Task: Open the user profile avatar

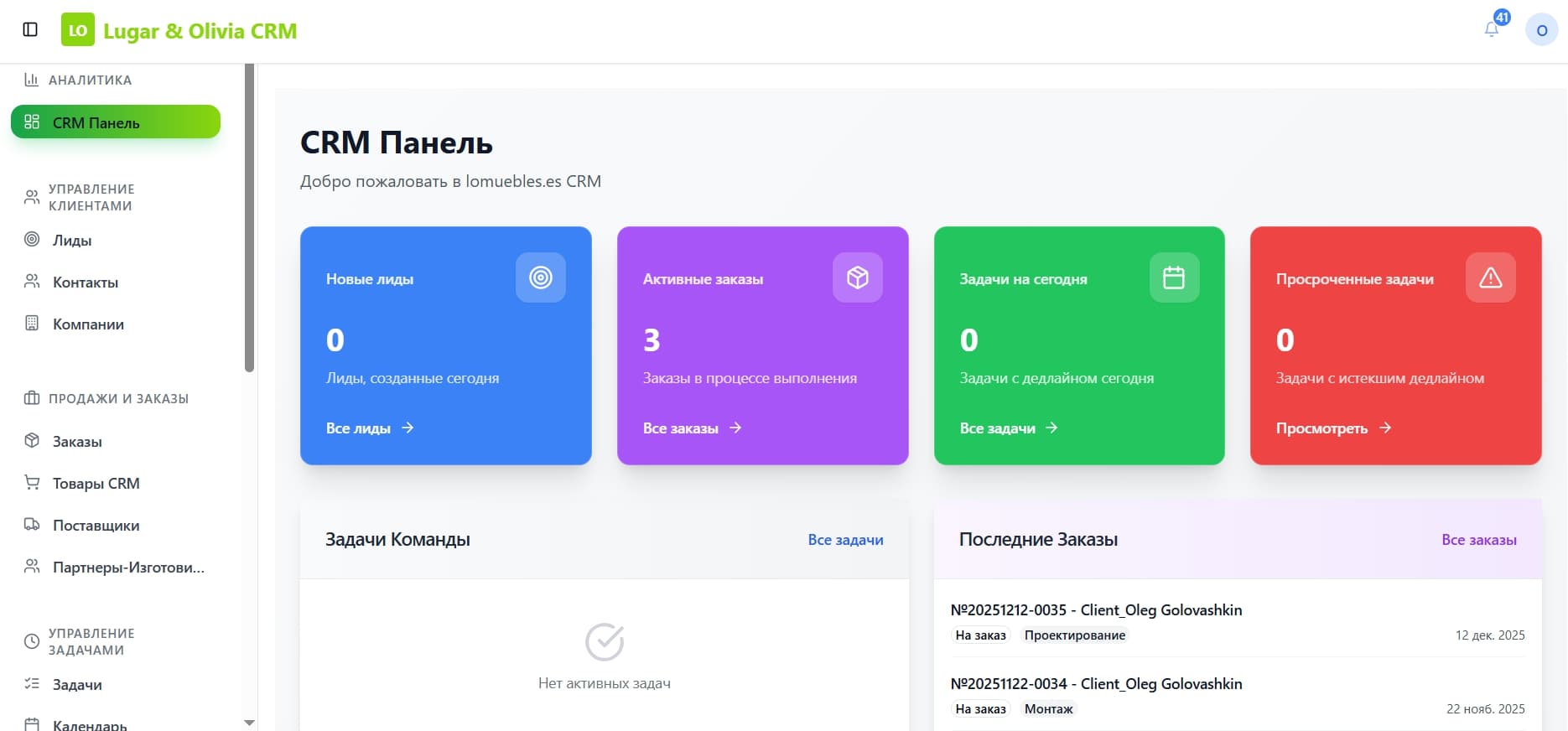Action: pos(1541,30)
